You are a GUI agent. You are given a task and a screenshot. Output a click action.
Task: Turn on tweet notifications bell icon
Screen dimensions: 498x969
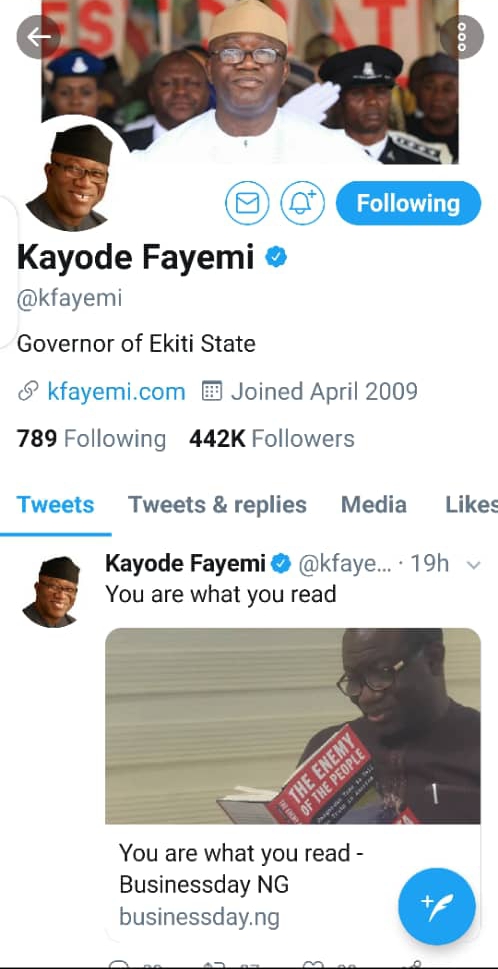(x=303, y=203)
